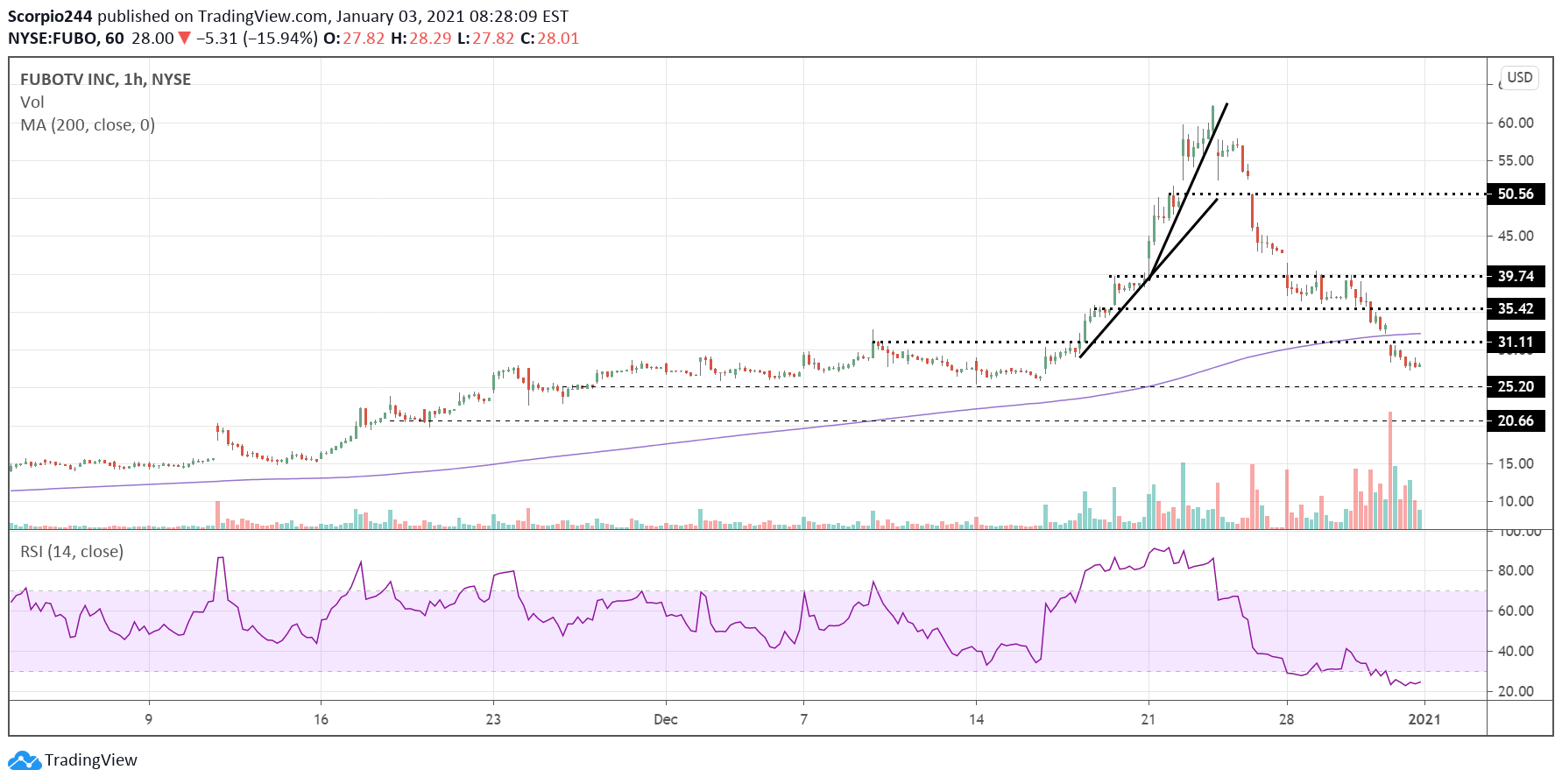This screenshot has height=784, width=1562.
Task: Open the TradingView wordmark link
Action: tap(91, 760)
